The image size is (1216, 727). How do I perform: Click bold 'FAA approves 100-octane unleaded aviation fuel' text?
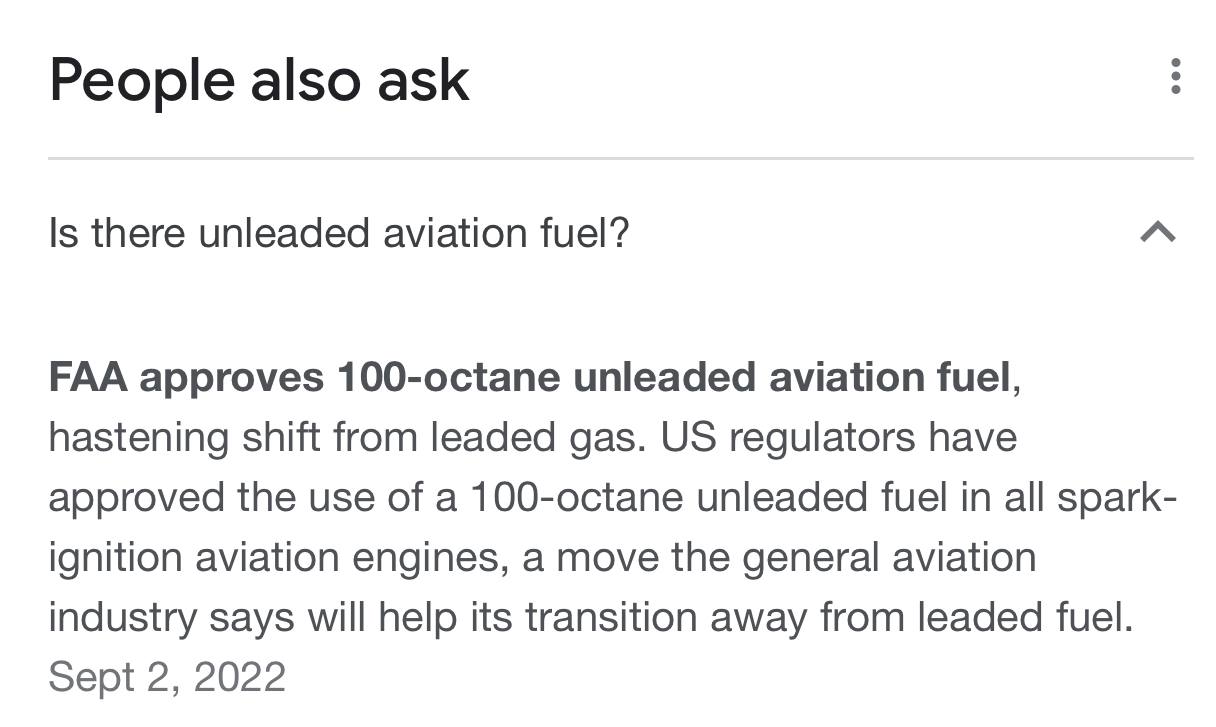(529, 378)
